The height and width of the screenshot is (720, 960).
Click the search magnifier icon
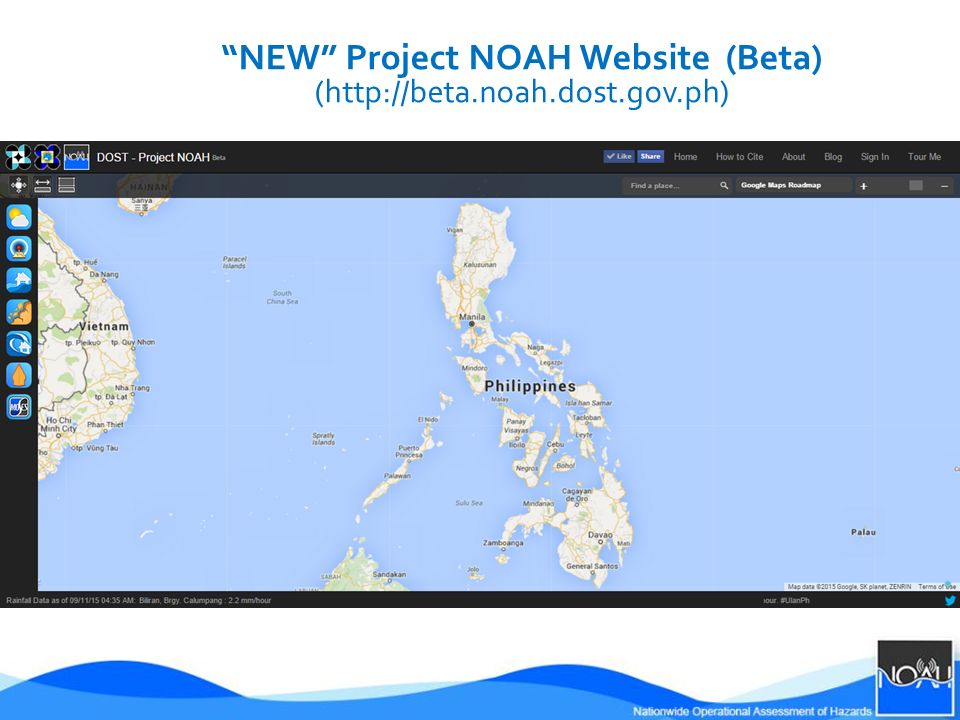point(724,186)
